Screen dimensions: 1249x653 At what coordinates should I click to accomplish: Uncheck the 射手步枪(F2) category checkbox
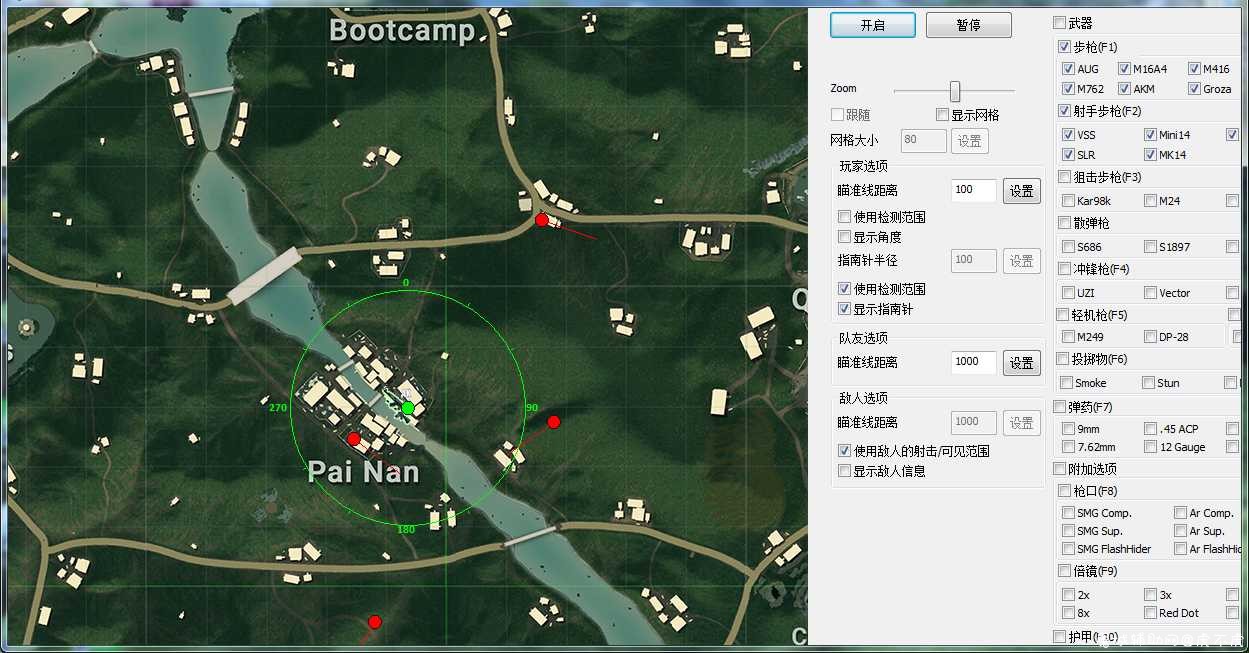point(1064,111)
